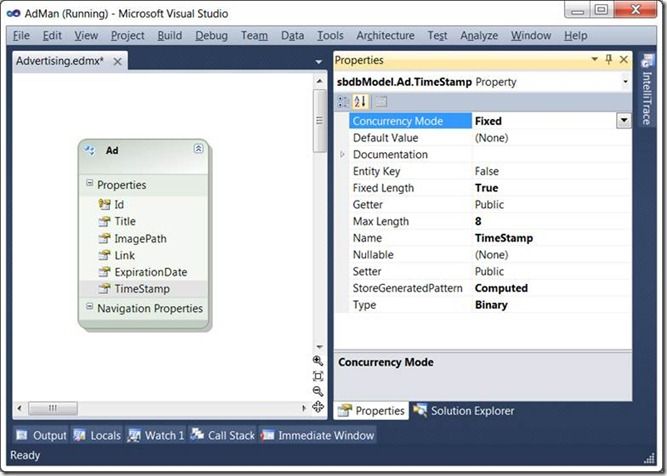The width and height of the screenshot is (667, 476).
Task: Click the Fixed Length True value
Action: [486, 188]
